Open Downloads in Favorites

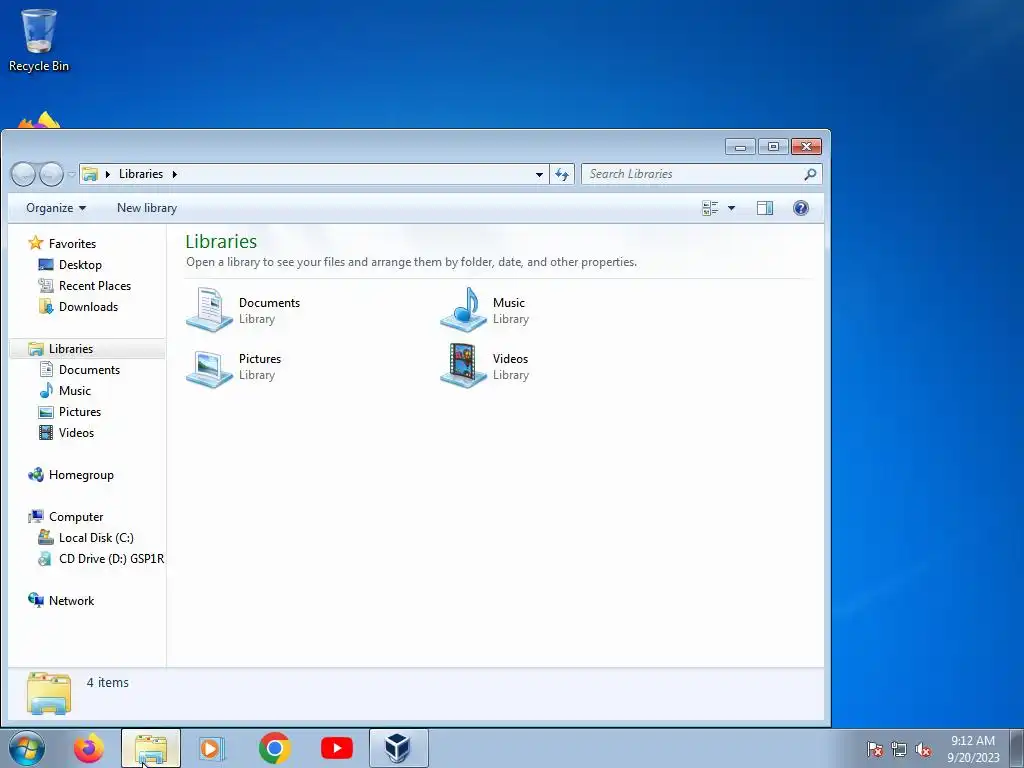[x=88, y=306]
